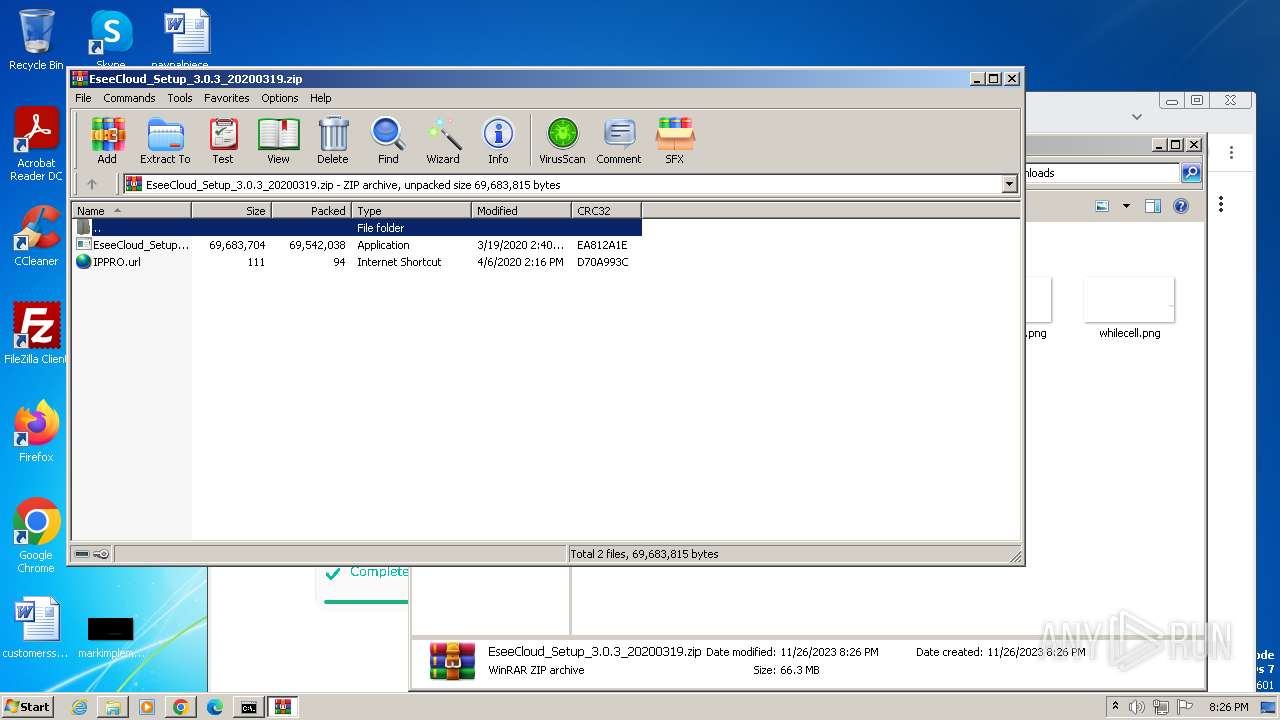Click search button in Explorer window

1191,173
